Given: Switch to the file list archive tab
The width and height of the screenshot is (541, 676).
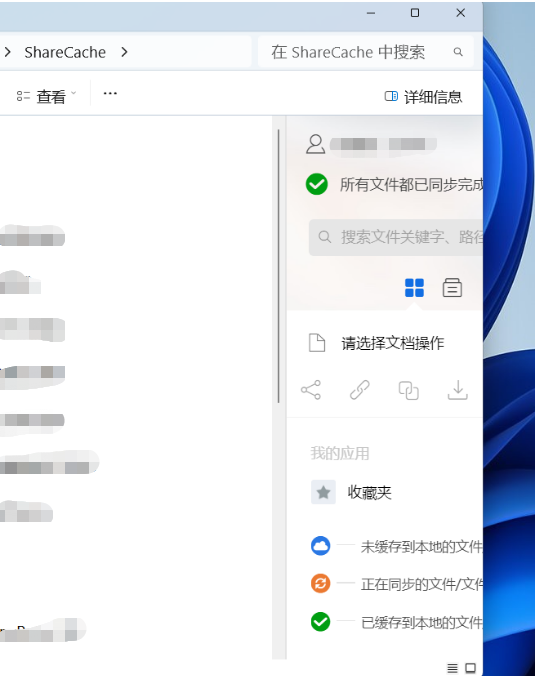Looking at the screenshot, I should [x=452, y=288].
